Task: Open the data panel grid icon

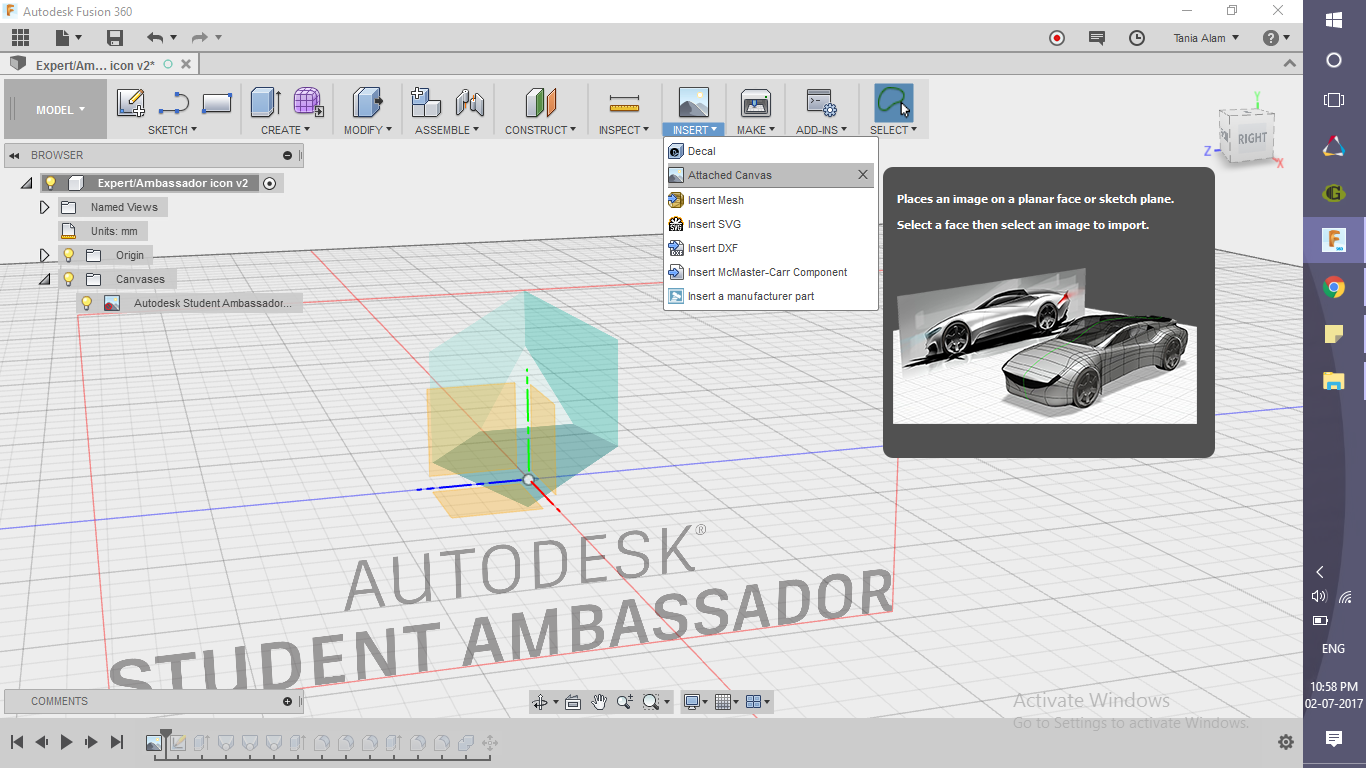Action: tap(20, 38)
